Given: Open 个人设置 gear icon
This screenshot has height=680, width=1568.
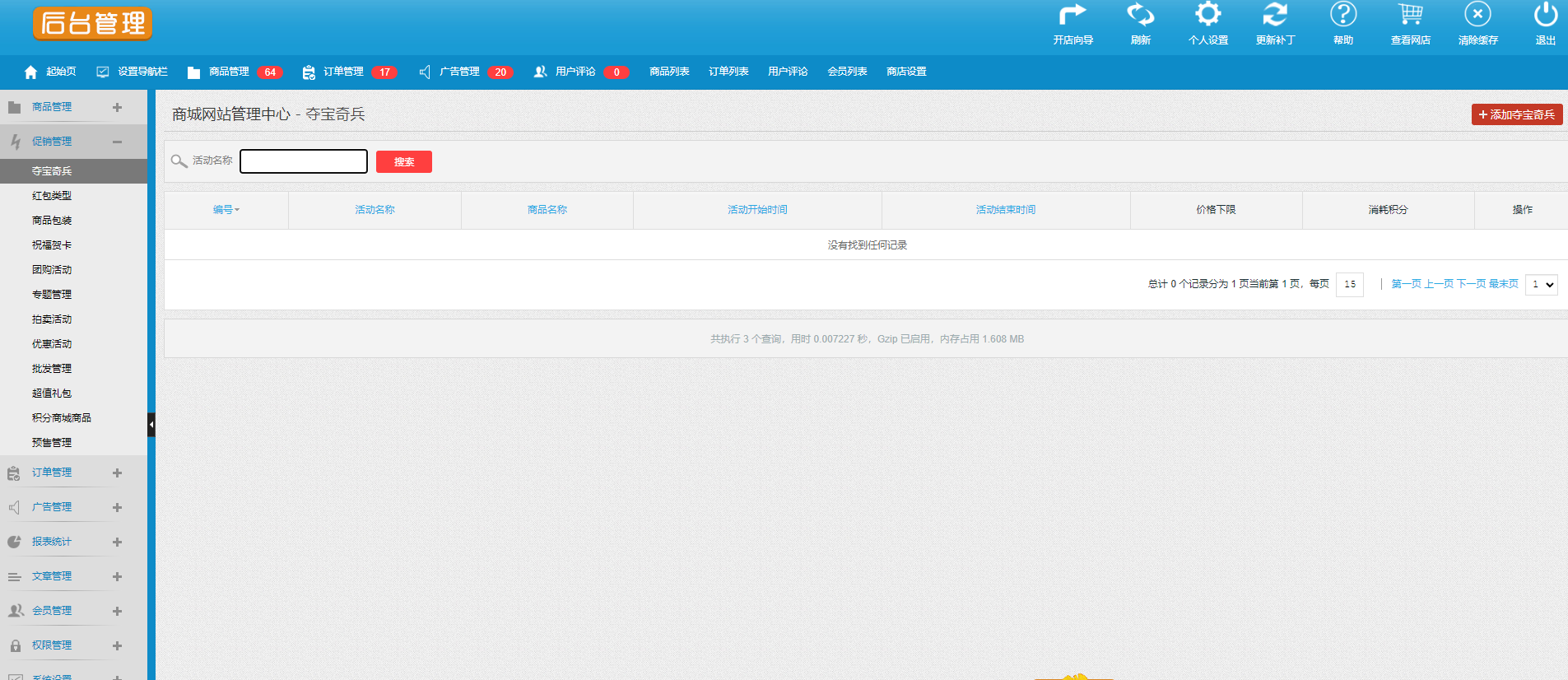Looking at the screenshot, I should point(1207,14).
